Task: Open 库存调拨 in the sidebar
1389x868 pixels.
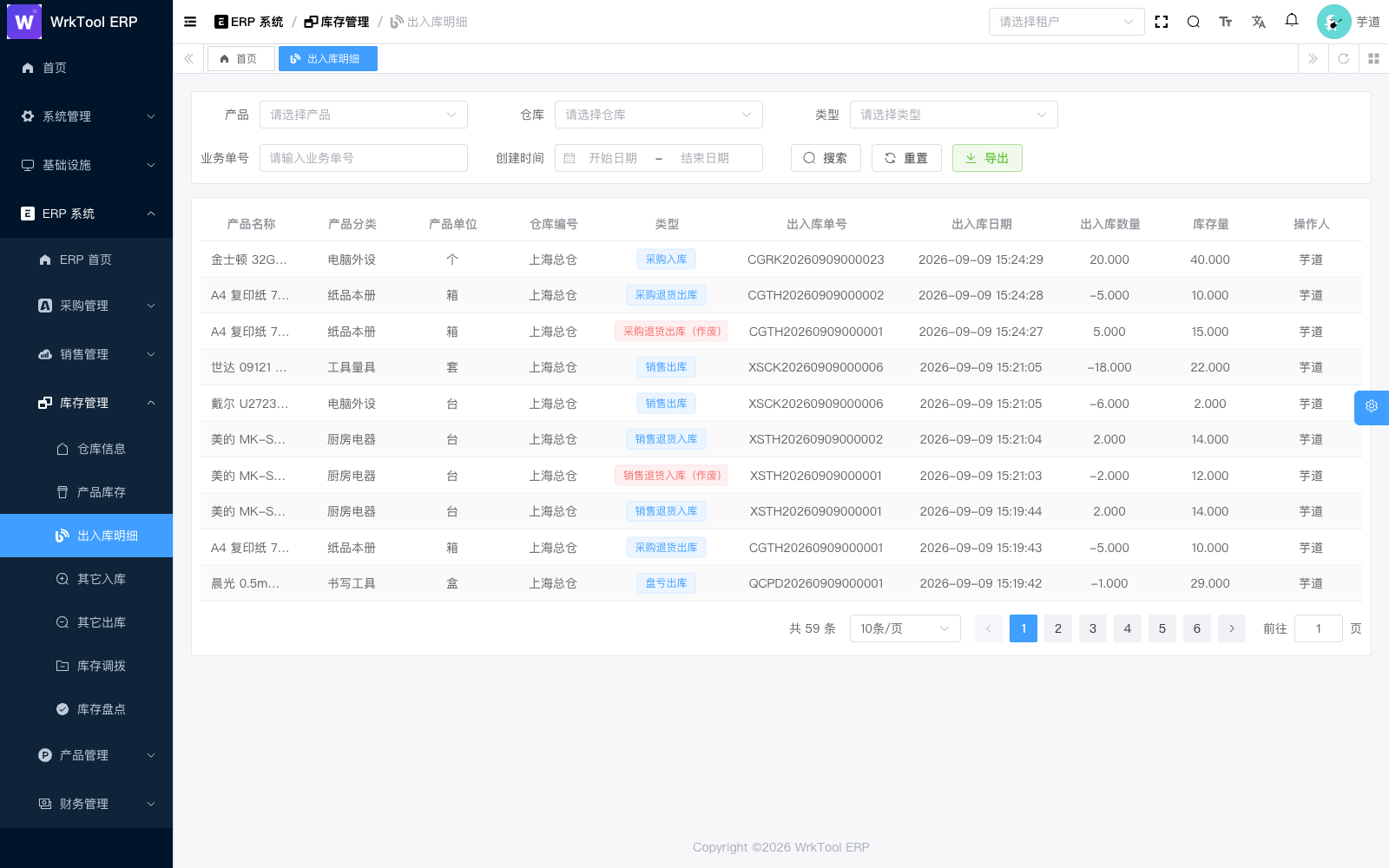Action: tap(87, 666)
